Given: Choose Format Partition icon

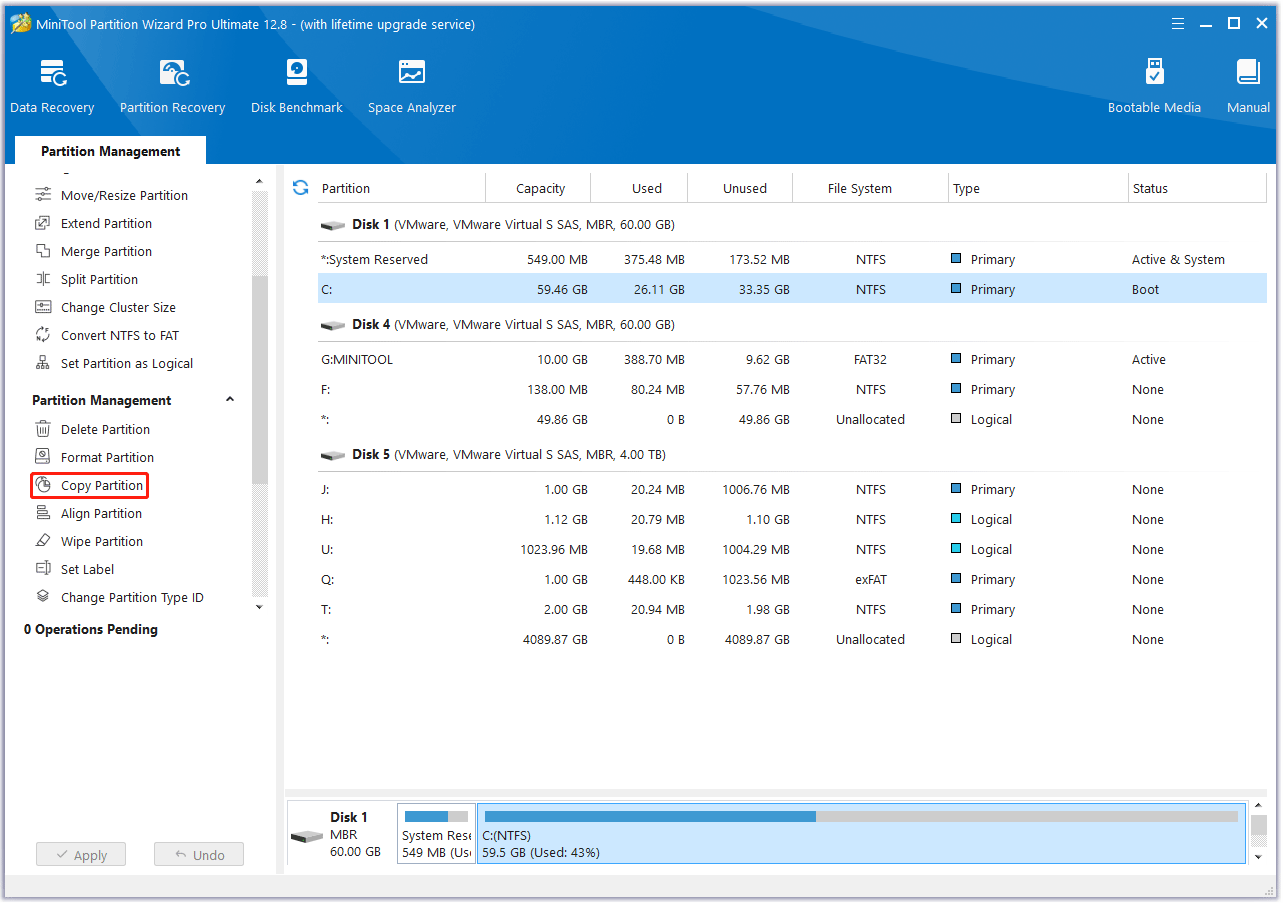Looking at the screenshot, I should pos(43,457).
